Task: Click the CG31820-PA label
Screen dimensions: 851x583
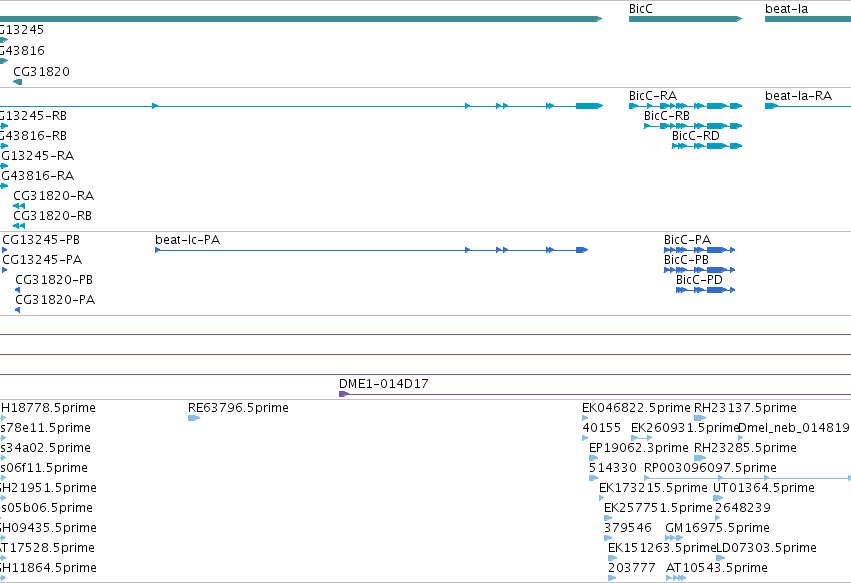Action: tap(55, 300)
